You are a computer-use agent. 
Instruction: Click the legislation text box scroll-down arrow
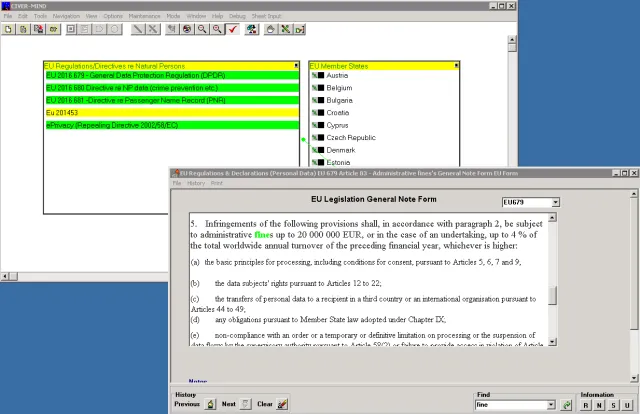point(552,342)
